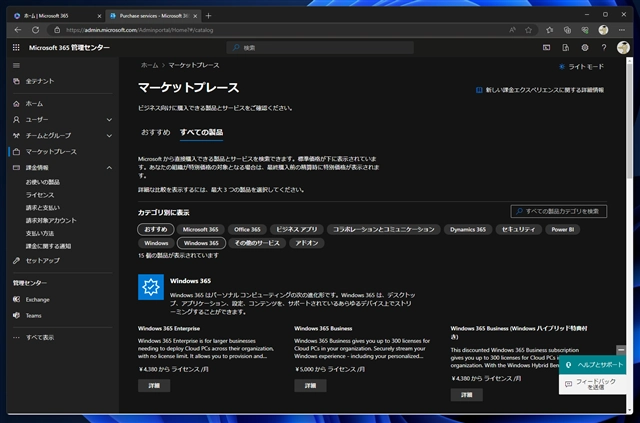Minimize the help widget panel
This screenshot has height=423, width=640.
tap(620, 350)
